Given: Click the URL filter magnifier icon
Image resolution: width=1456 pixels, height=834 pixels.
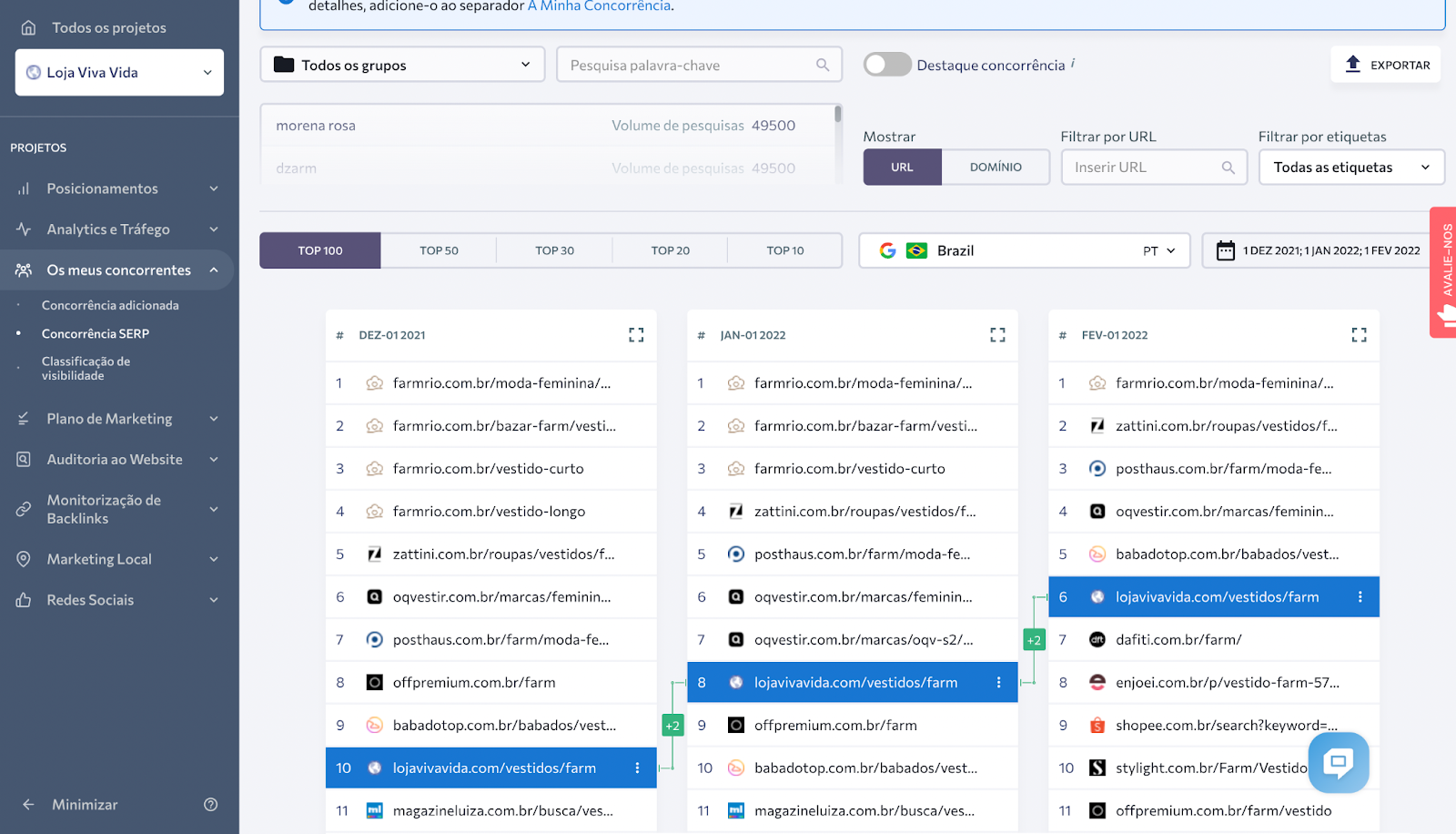Looking at the screenshot, I should (x=1228, y=168).
